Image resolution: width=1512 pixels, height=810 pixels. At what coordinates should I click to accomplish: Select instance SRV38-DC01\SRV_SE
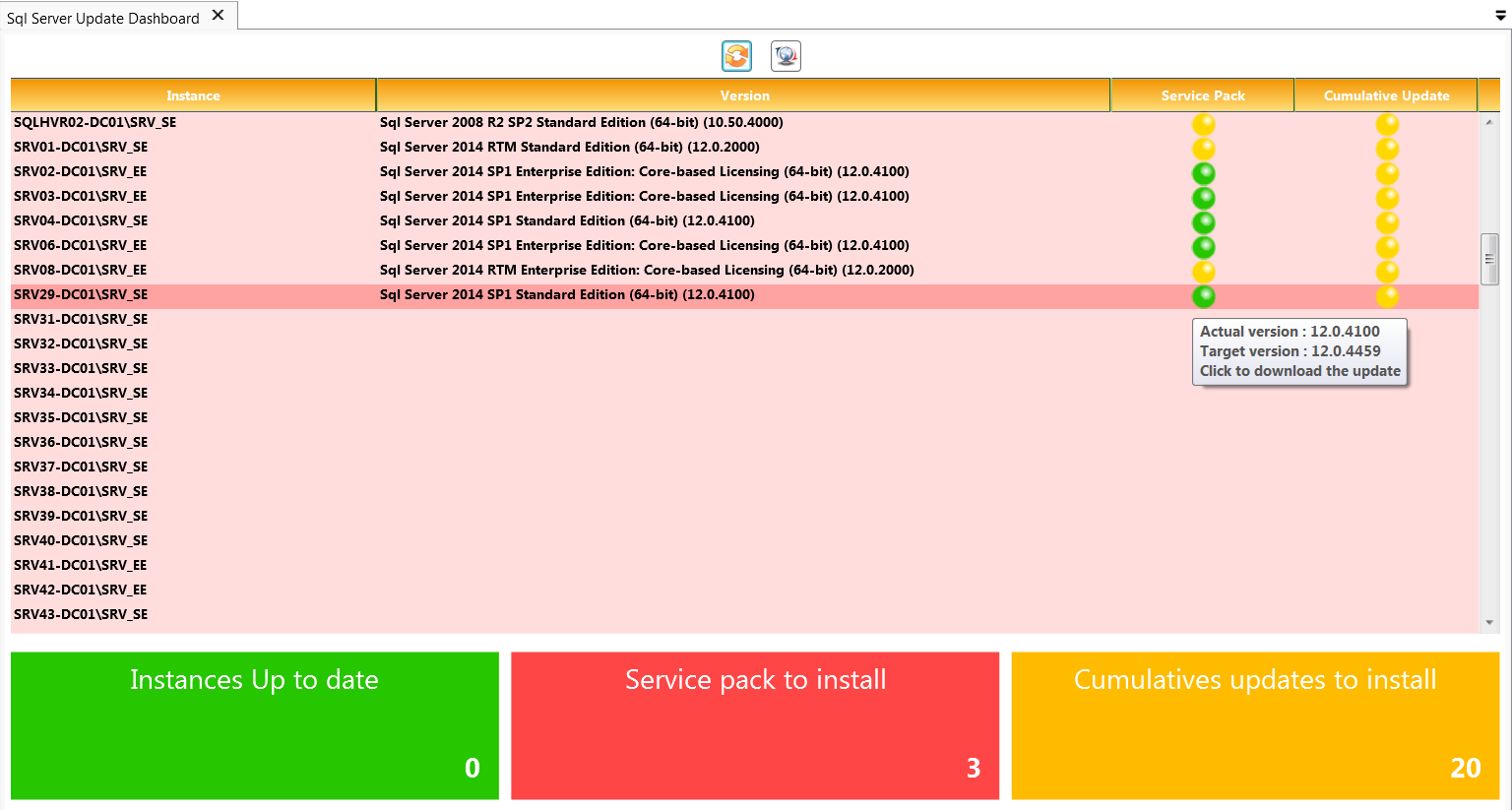pos(81,491)
